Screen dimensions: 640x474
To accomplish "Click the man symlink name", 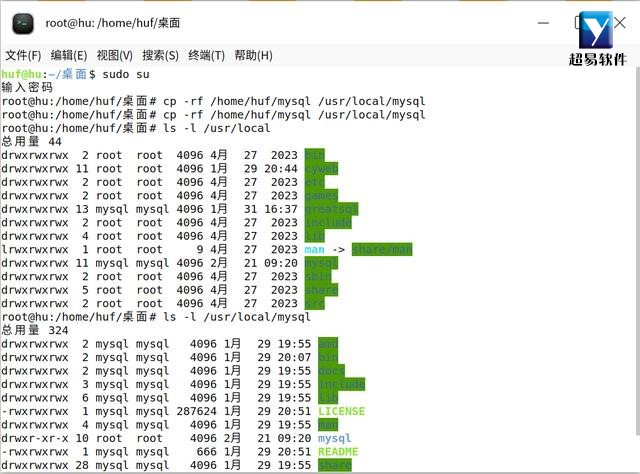I will coord(314,249).
